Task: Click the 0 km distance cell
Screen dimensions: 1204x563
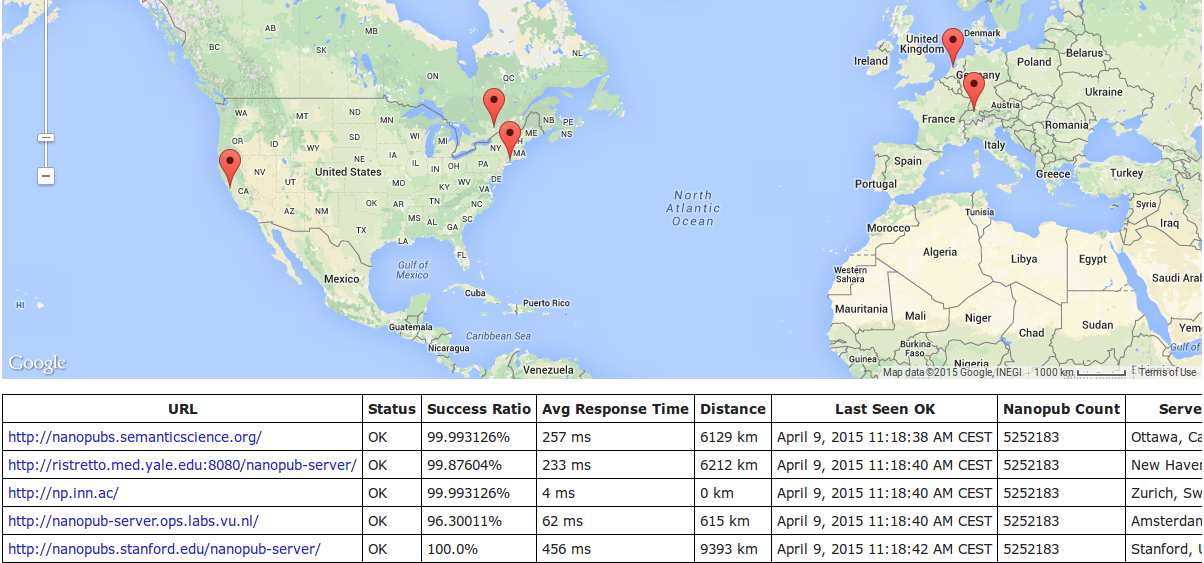Action: point(733,493)
